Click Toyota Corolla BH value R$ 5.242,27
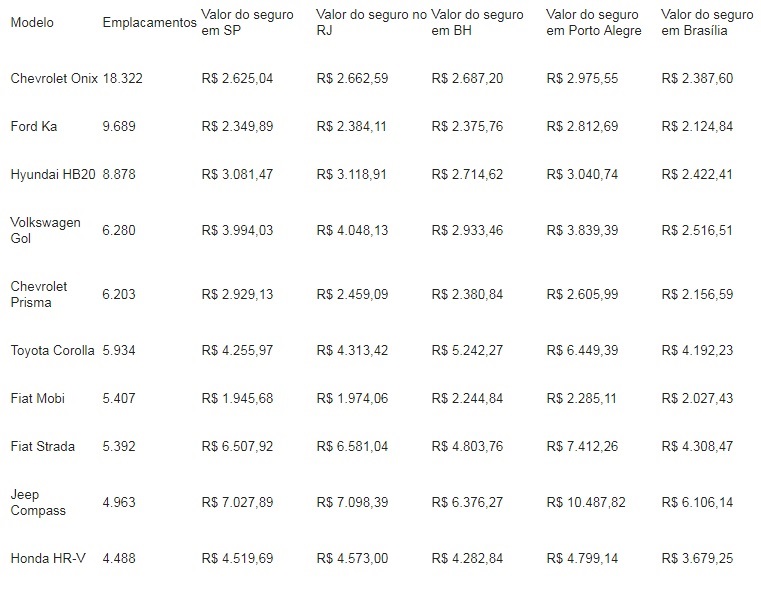The height and width of the screenshot is (610, 761). pos(467,350)
